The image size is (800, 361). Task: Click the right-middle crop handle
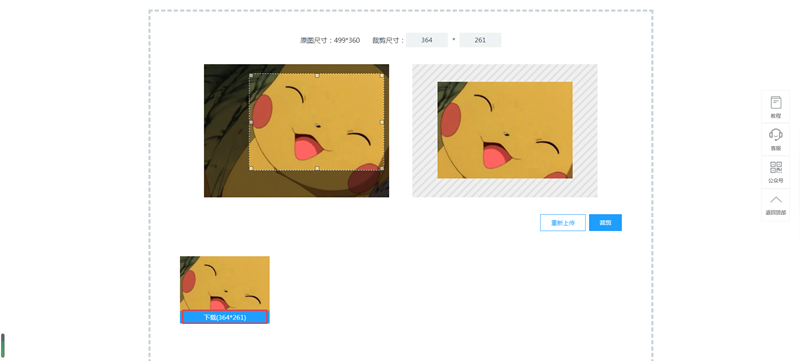coord(383,122)
